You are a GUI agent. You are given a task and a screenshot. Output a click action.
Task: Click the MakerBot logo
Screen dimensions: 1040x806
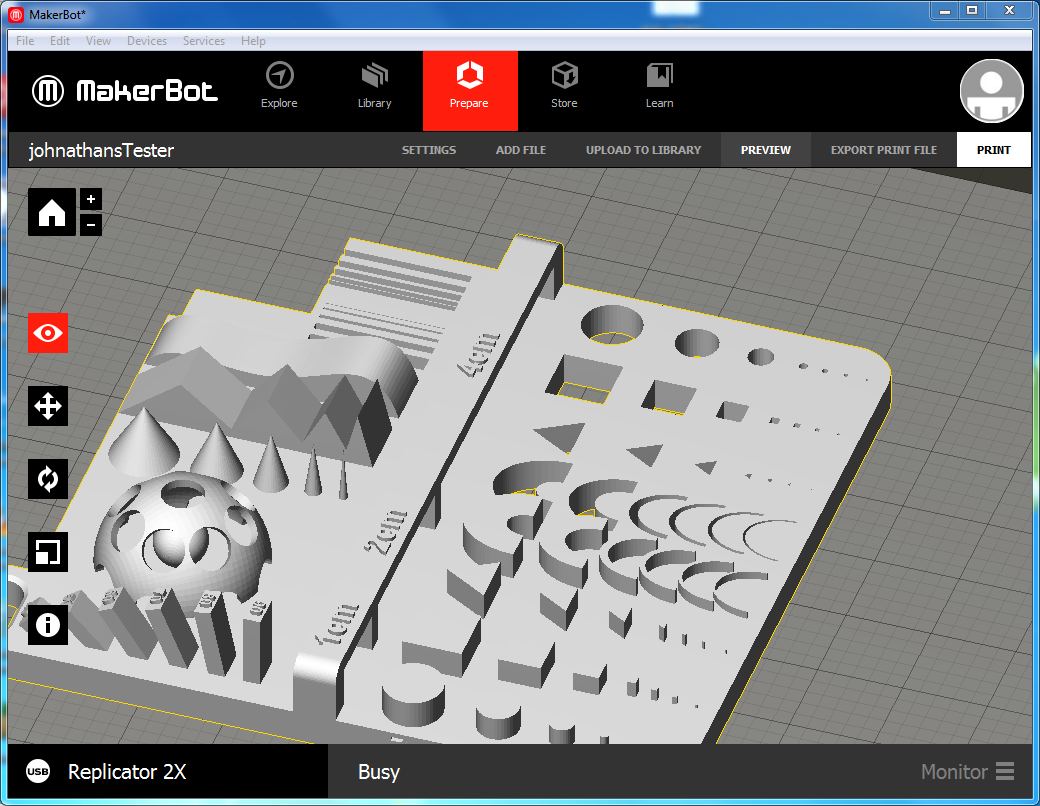tap(125, 91)
